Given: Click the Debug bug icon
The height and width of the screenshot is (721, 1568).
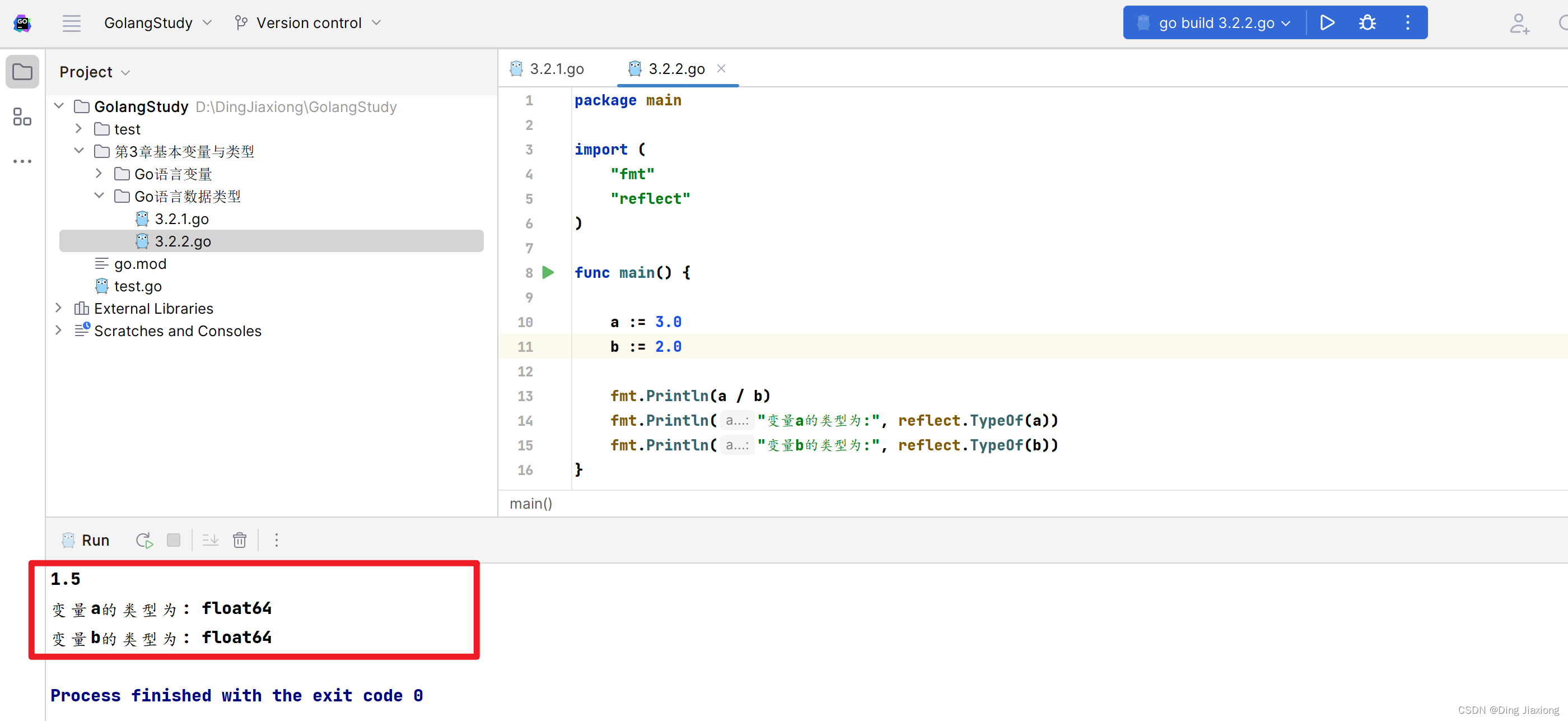Looking at the screenshot, I should (1367, 23).
